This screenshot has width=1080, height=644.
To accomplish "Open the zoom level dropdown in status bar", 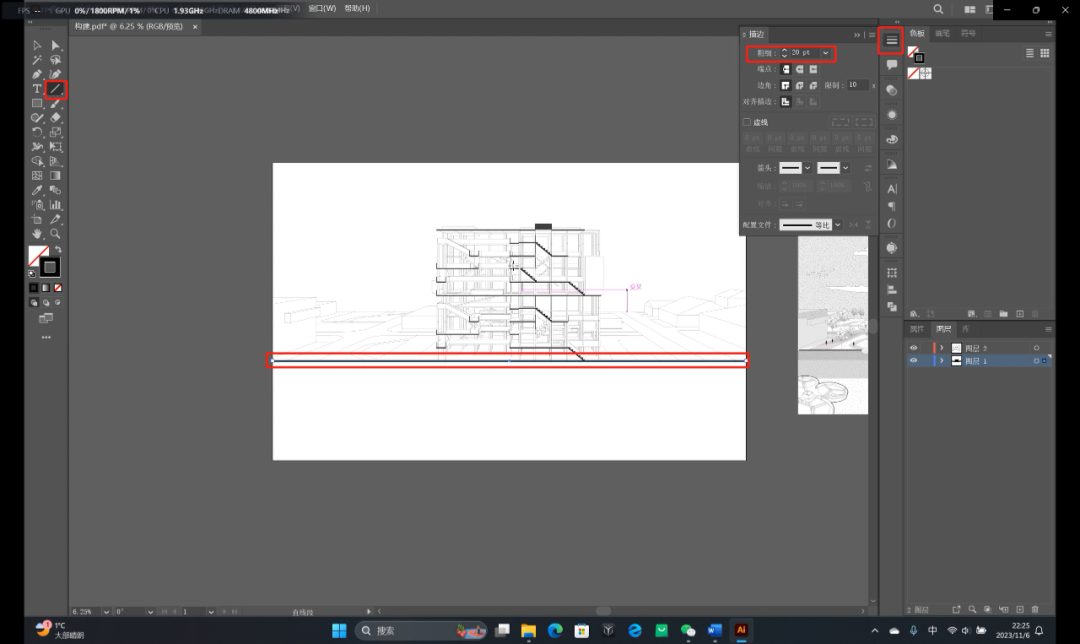I will (106, 612).
